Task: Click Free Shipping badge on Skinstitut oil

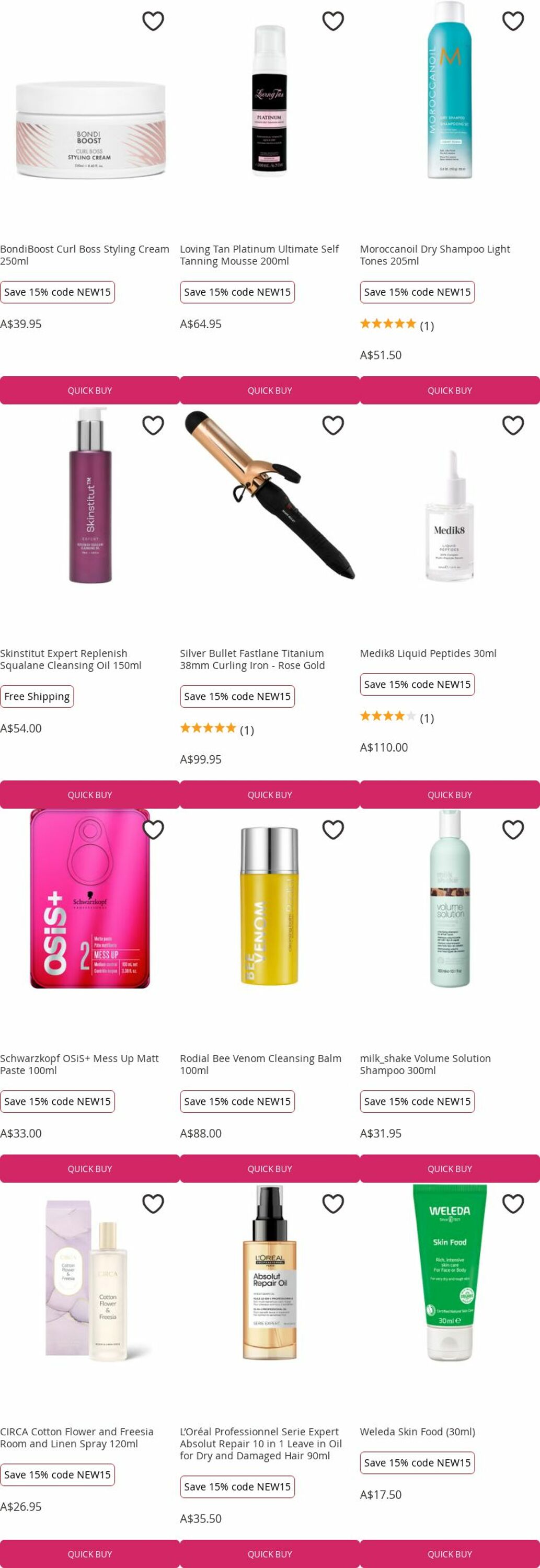Action: [x=37, y=696]
